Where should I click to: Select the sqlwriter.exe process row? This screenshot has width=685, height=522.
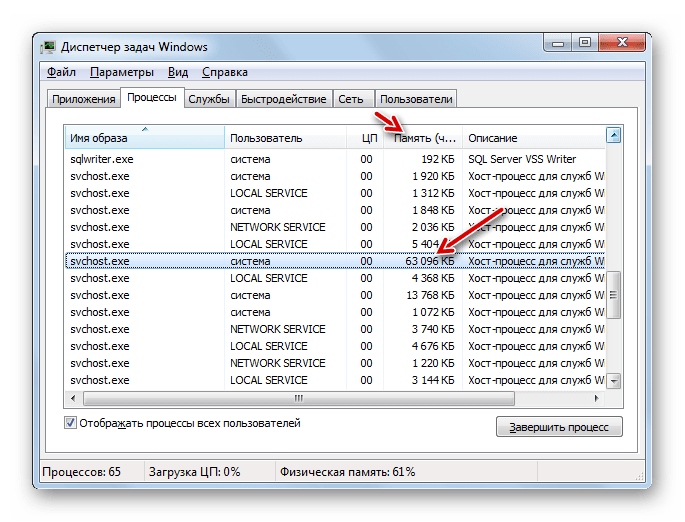(335, 159)
